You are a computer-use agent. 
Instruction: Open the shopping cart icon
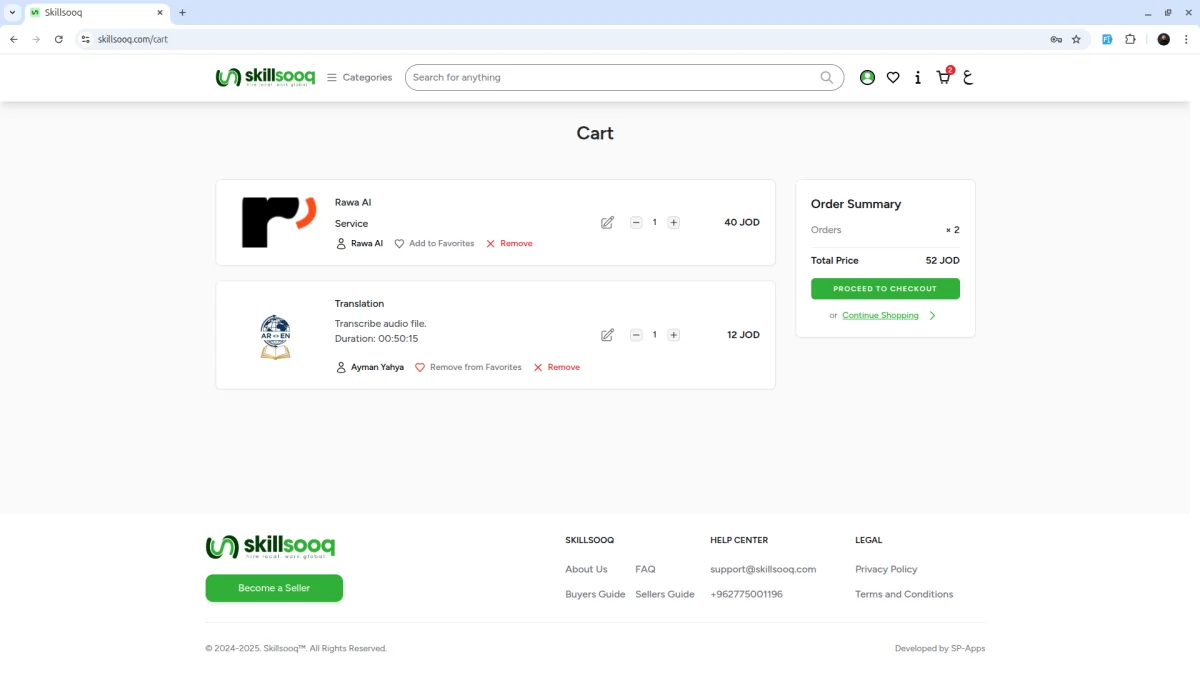point(943,77)
